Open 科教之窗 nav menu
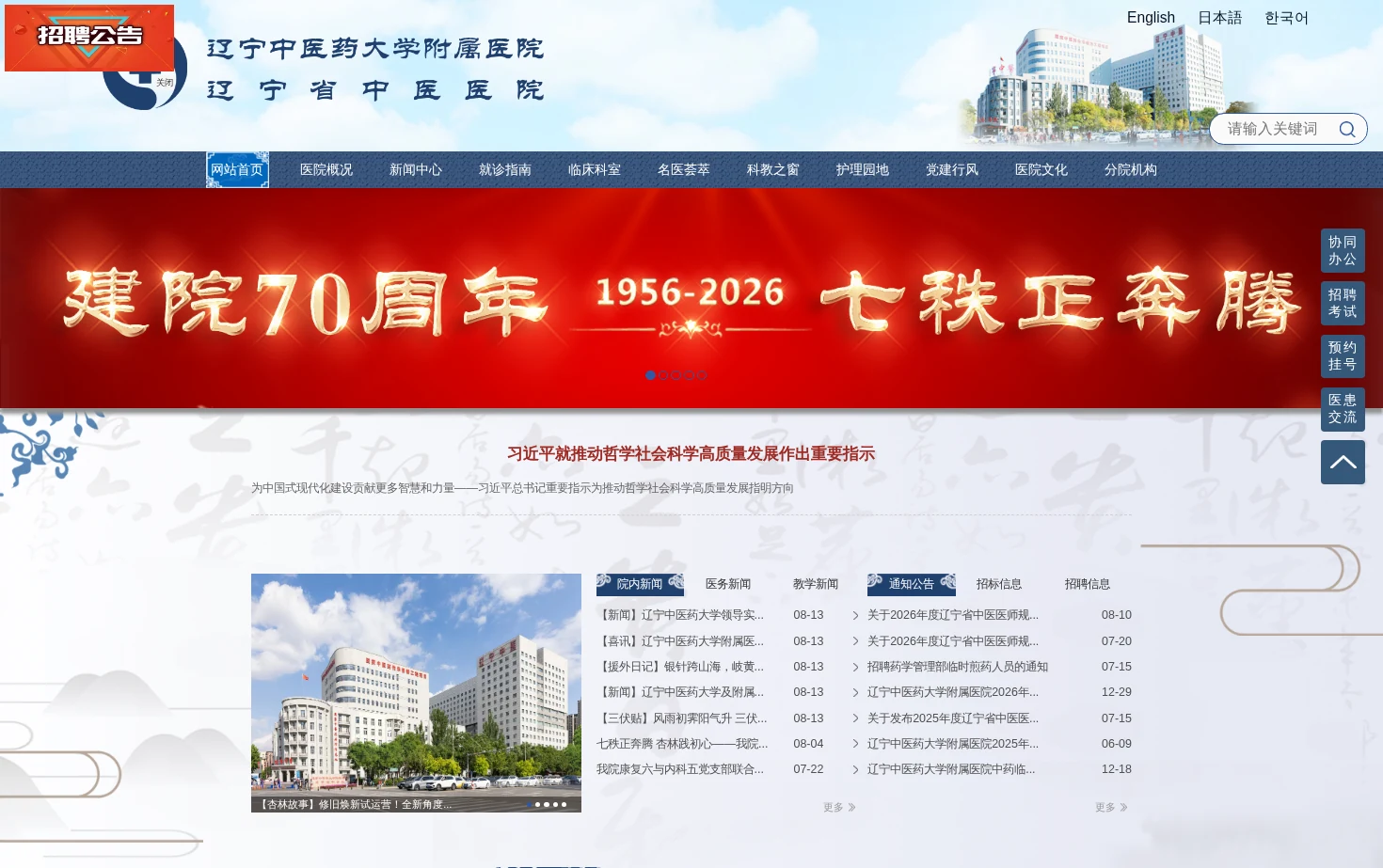Screen dimensions: 1383x868 773,170
